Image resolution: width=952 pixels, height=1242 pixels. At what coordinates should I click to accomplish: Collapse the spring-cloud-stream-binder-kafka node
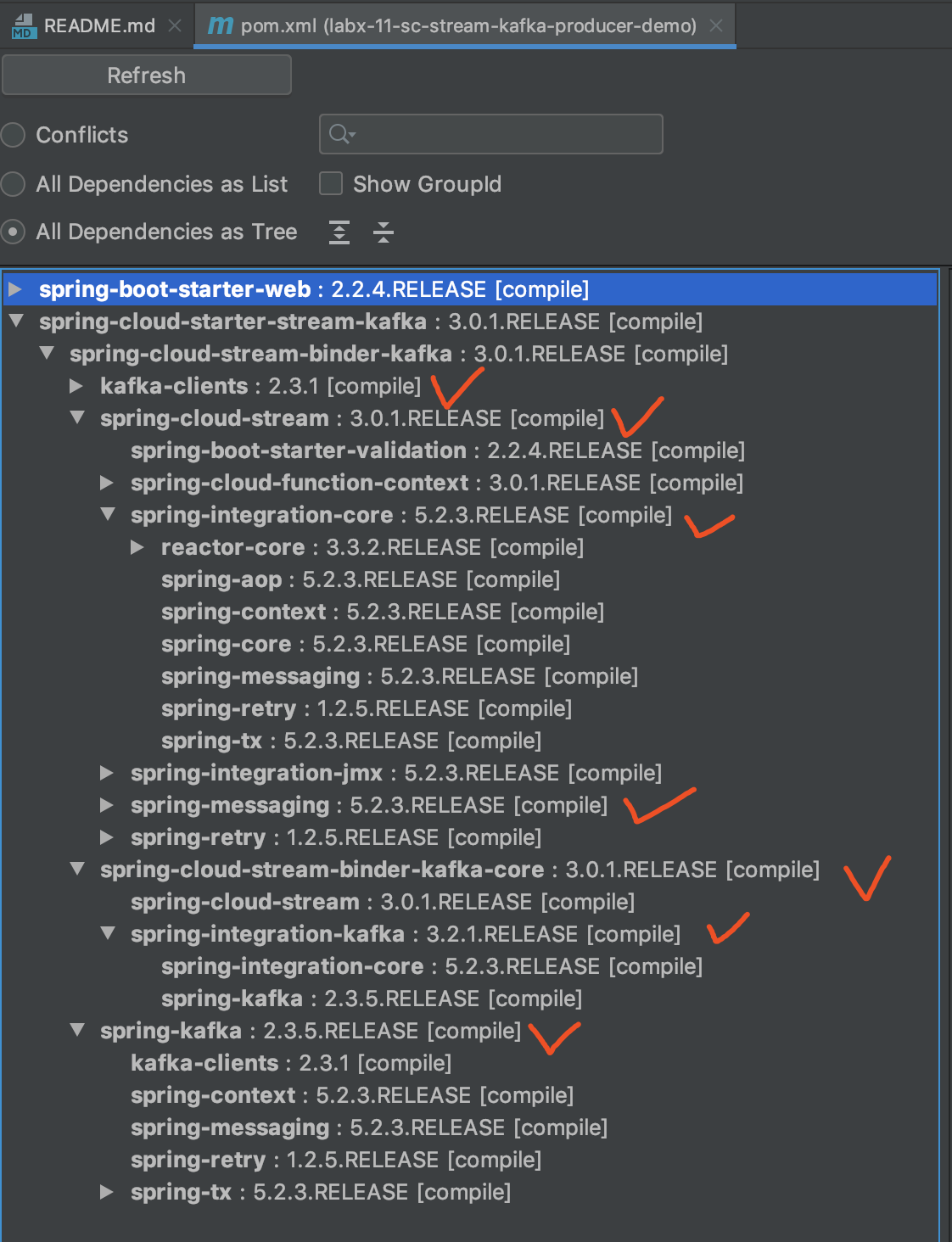[47, 354]
